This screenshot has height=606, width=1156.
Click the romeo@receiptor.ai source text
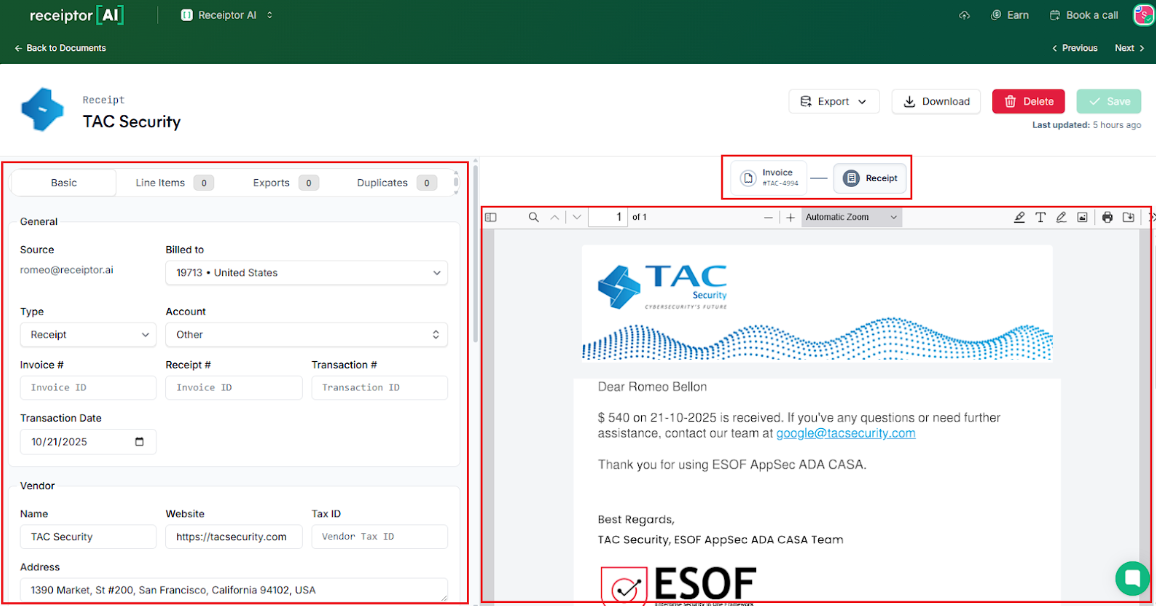click(66, 270)
